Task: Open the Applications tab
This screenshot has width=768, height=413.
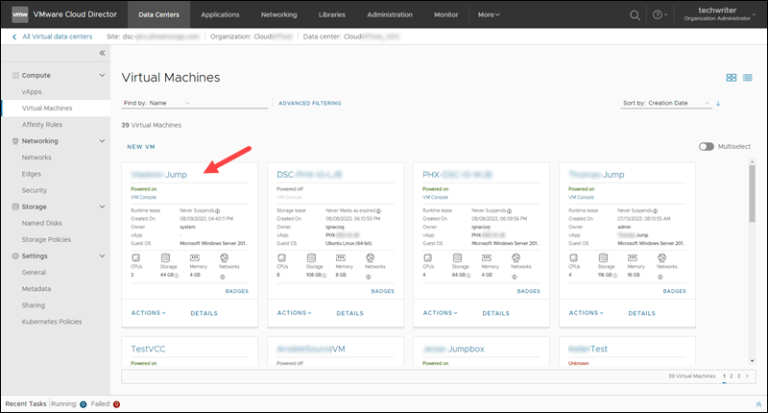Action: [220, 15]
